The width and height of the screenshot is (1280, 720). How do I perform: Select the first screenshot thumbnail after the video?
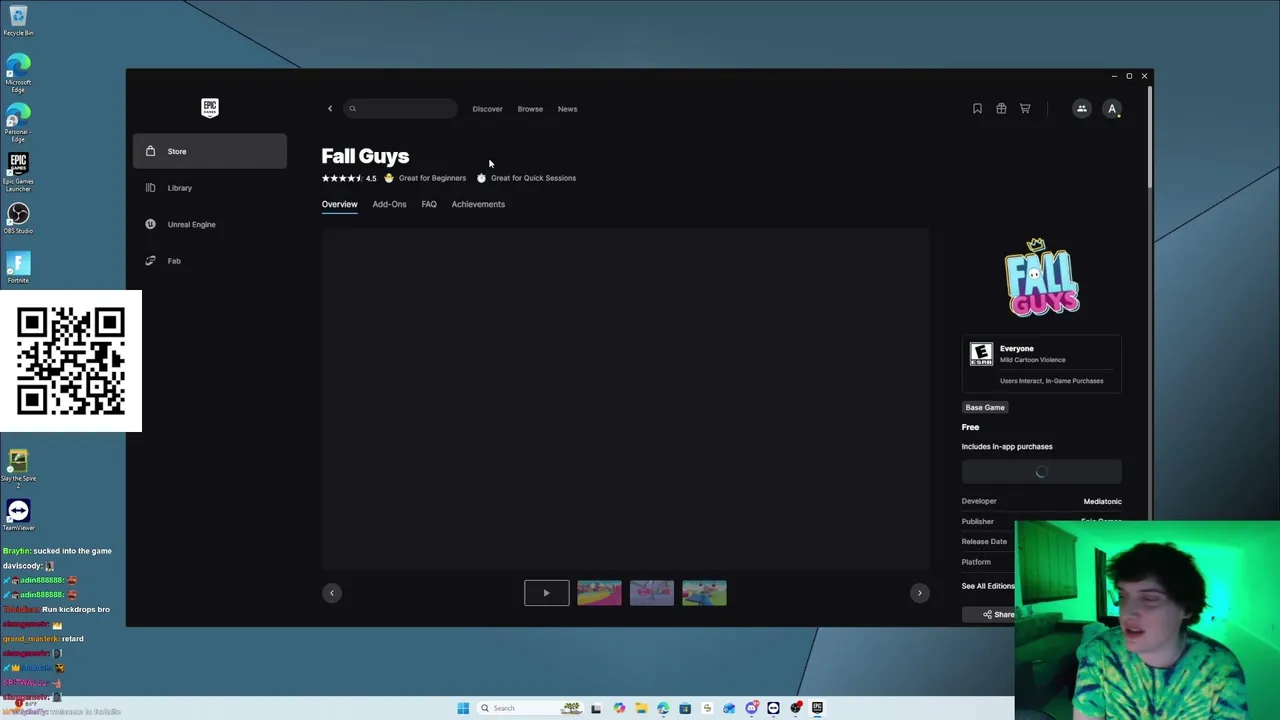click(x=599, y=593)
